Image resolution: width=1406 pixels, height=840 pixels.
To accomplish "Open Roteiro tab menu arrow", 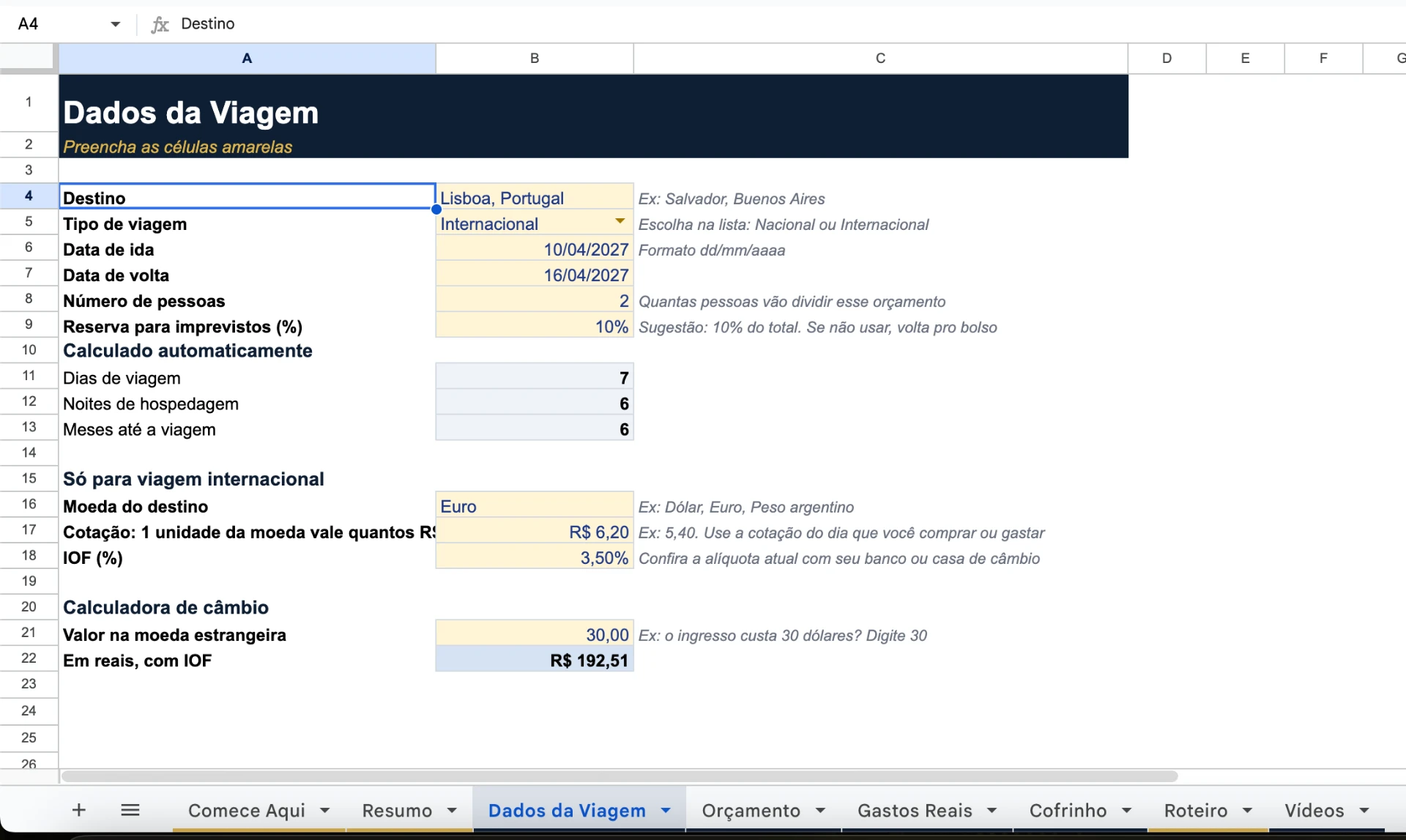I will pyautogui.click(x=1247, y=810).
